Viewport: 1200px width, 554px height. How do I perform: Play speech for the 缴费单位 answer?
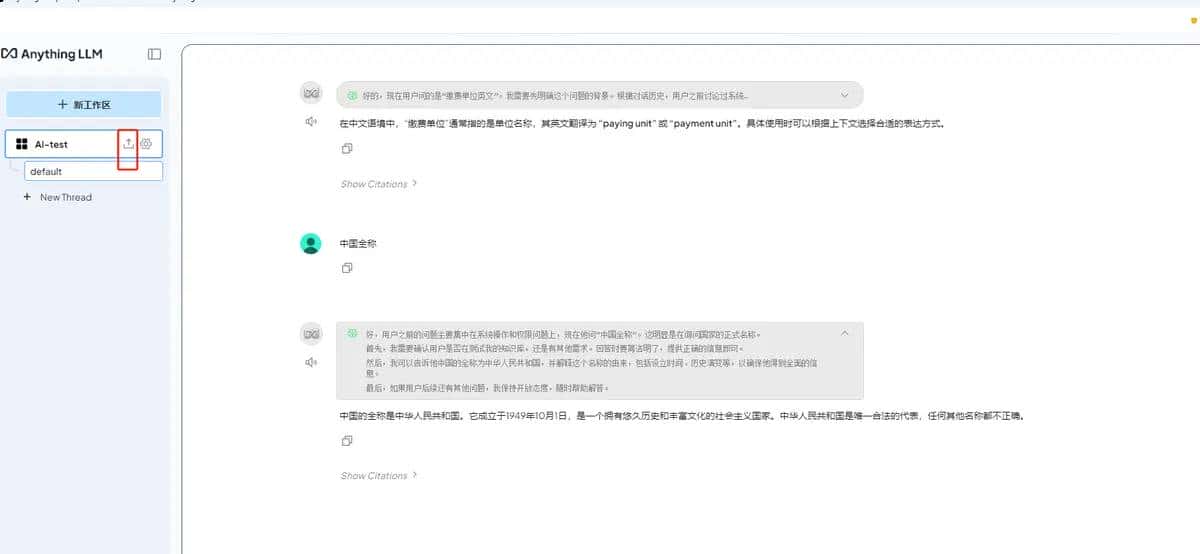(311, 122)
